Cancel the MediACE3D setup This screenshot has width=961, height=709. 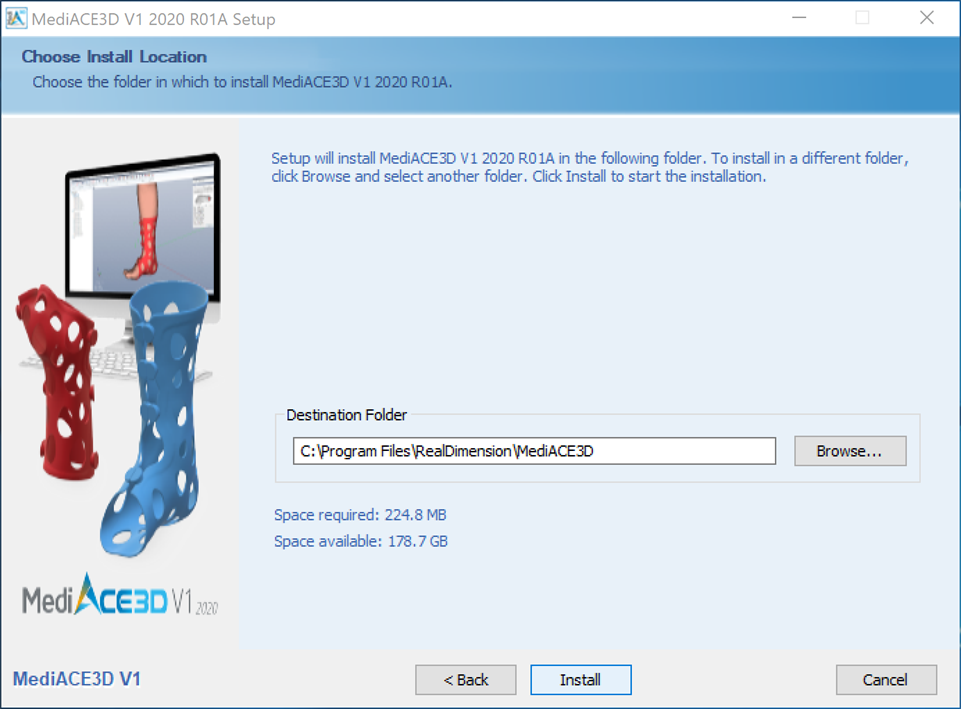(886, 680)
